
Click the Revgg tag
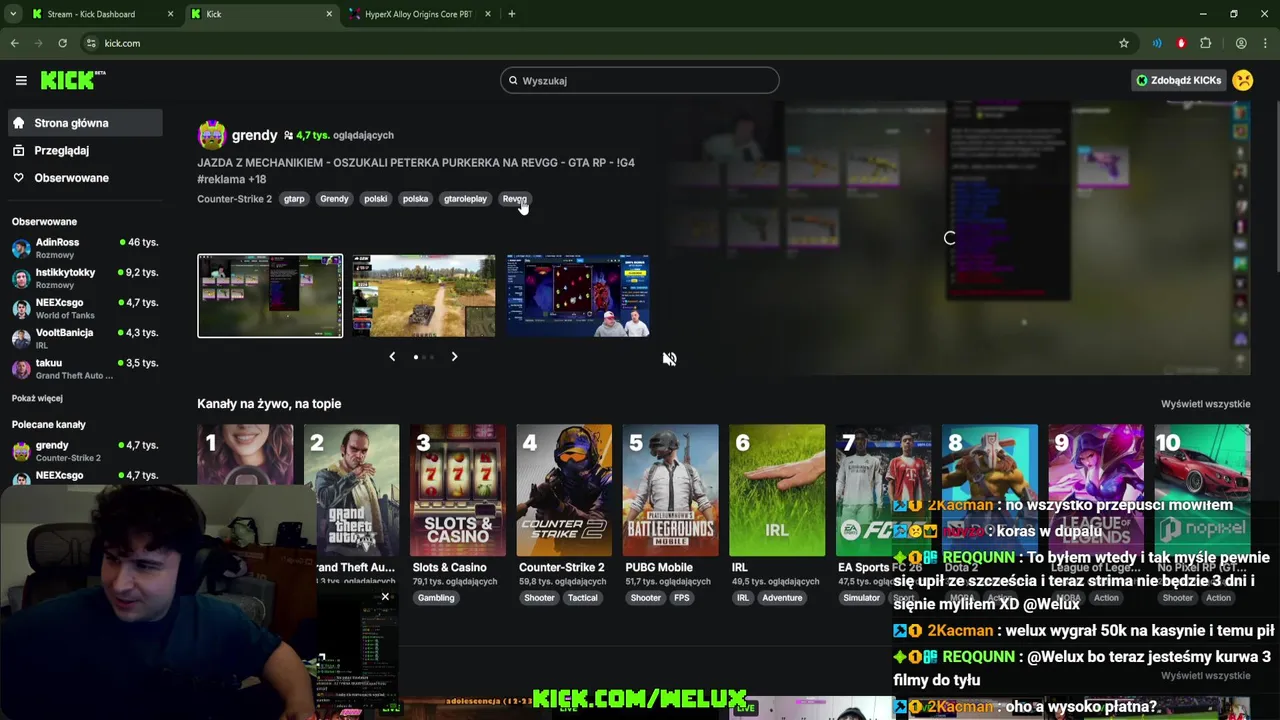(514, 199)
